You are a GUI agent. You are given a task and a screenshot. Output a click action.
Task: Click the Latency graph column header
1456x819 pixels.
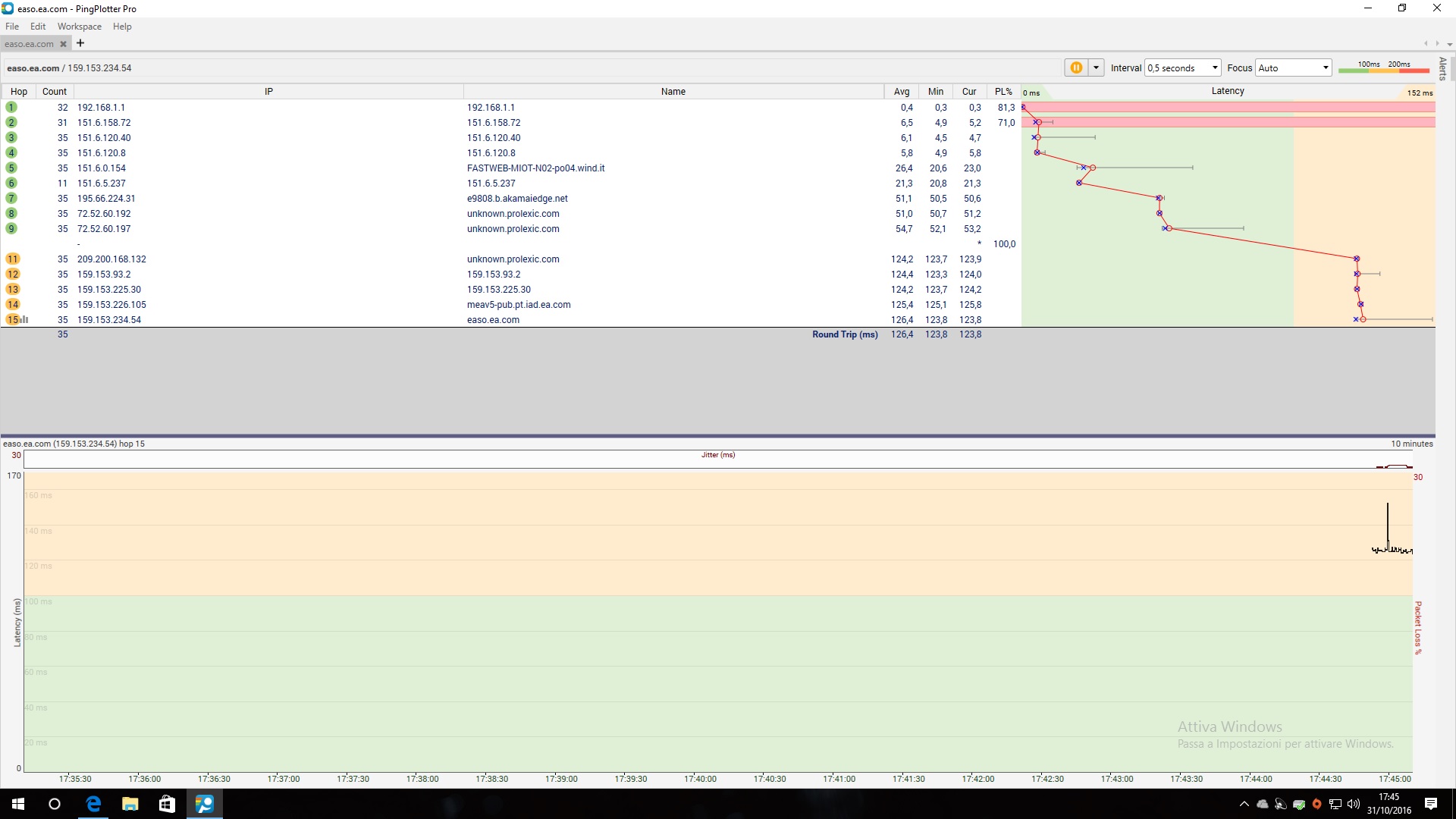[1228, 91]
